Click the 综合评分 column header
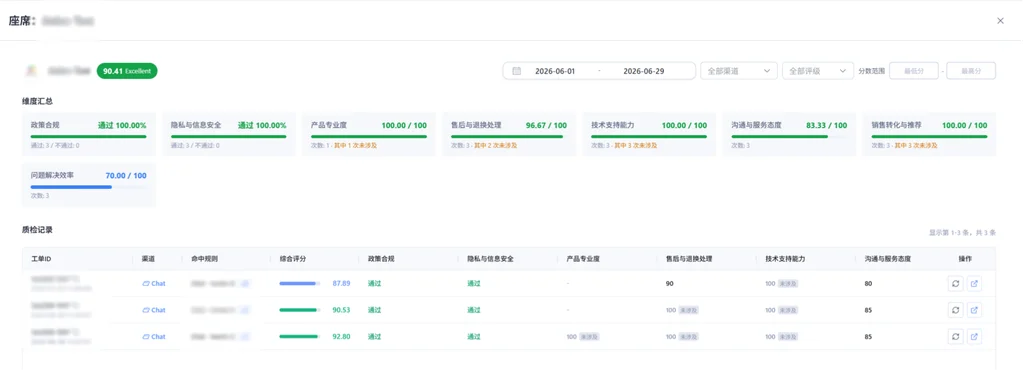This screenshot has width=1024, height=370. coord(293,259)
